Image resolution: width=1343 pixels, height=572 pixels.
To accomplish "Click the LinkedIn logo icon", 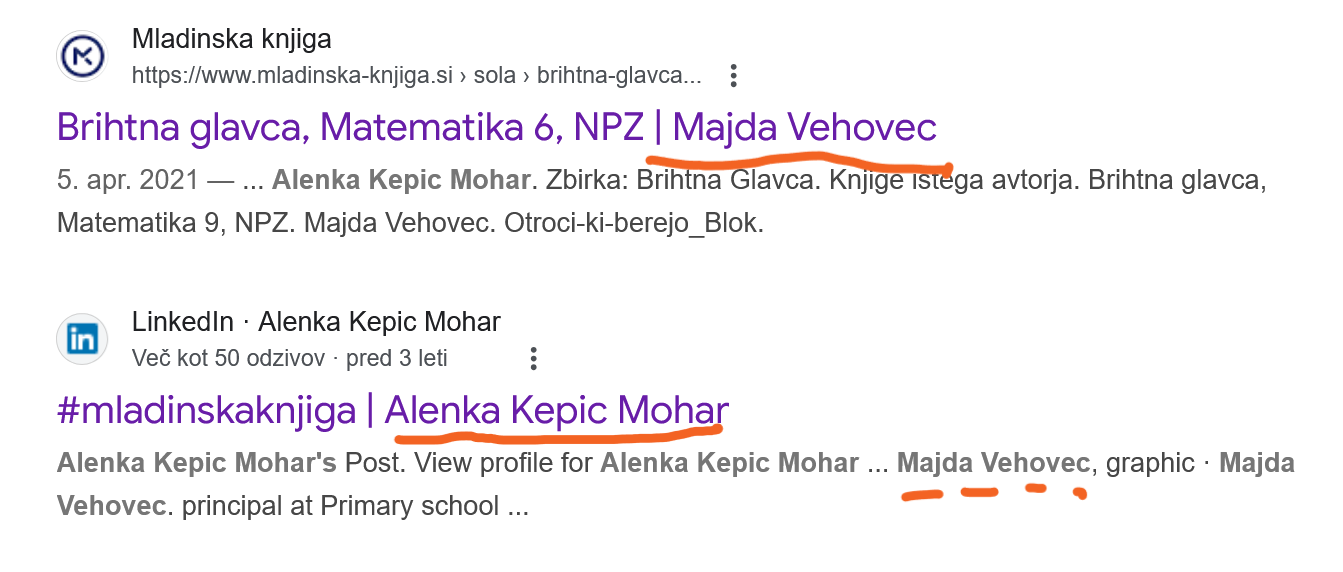I will click(x=82, y=340).
